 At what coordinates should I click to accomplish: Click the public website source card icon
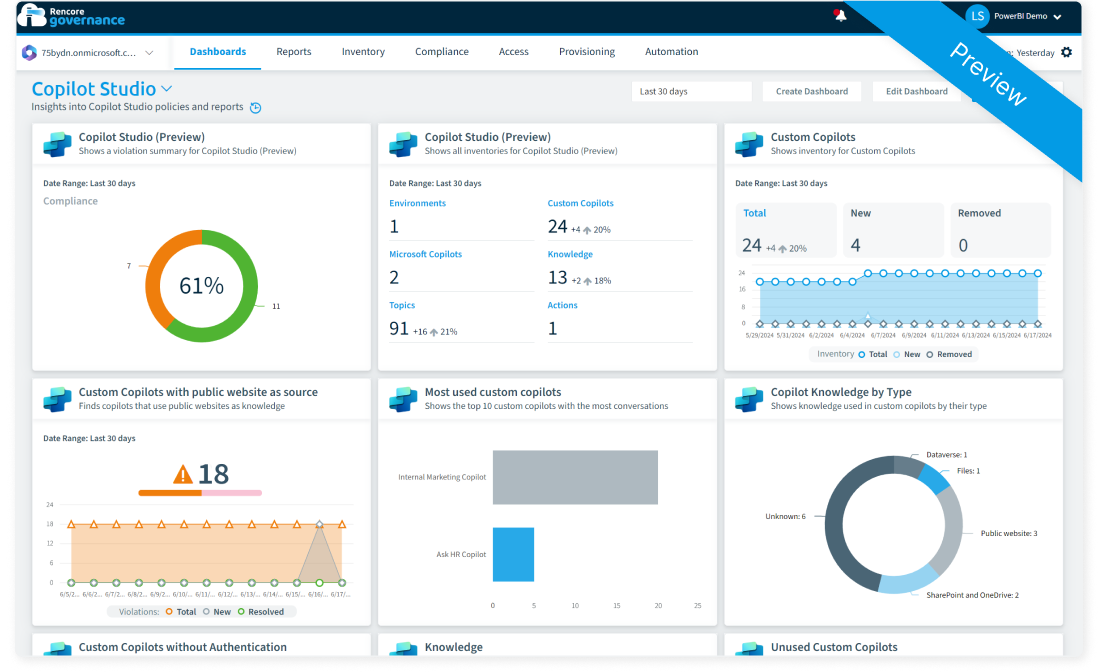[57, 399]
